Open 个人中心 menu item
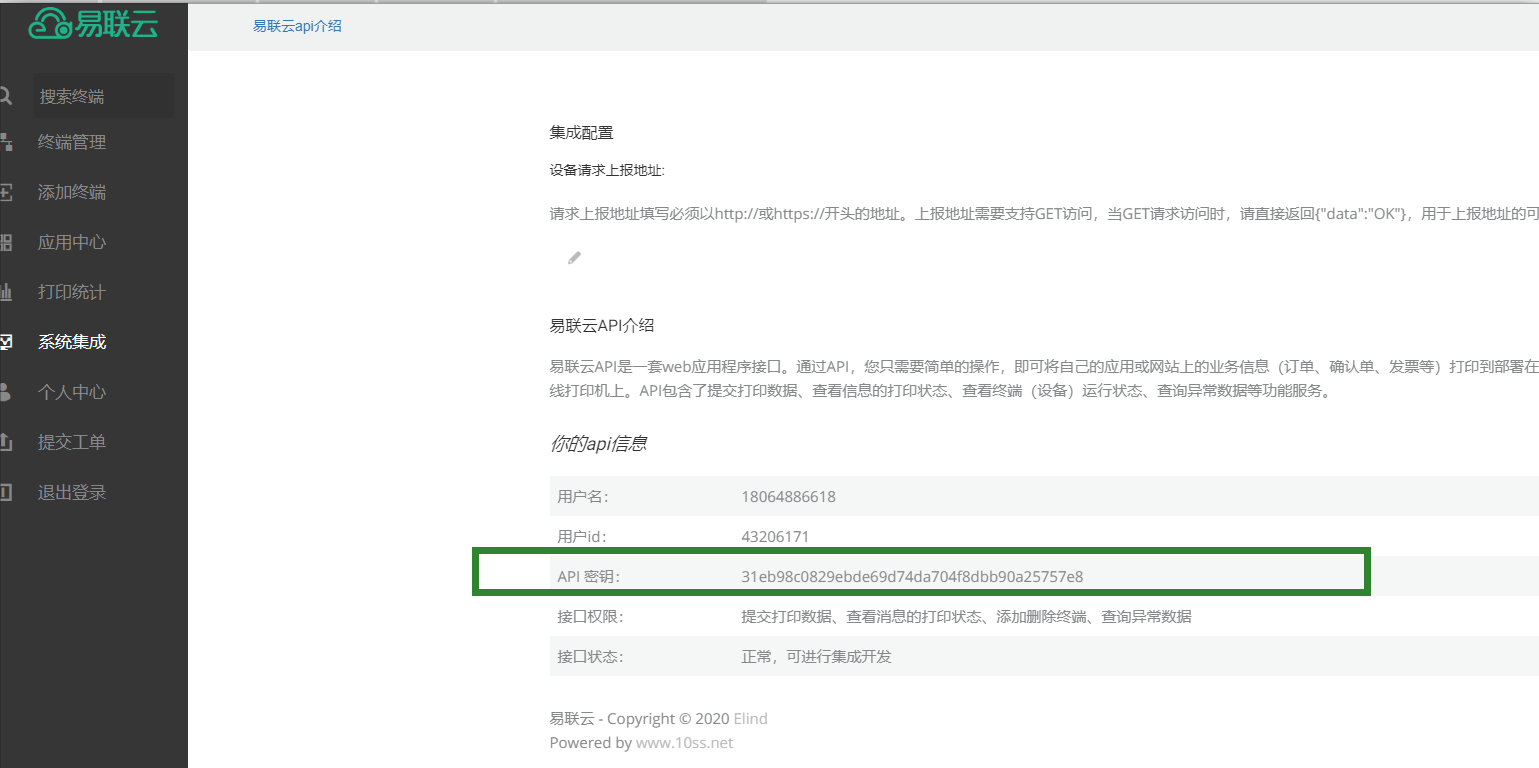Viewport: 1539px width, 768px height. pos(72,392)
